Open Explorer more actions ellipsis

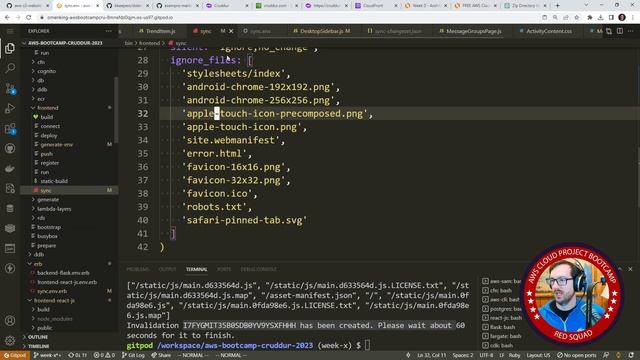click(x=109, y=31)
